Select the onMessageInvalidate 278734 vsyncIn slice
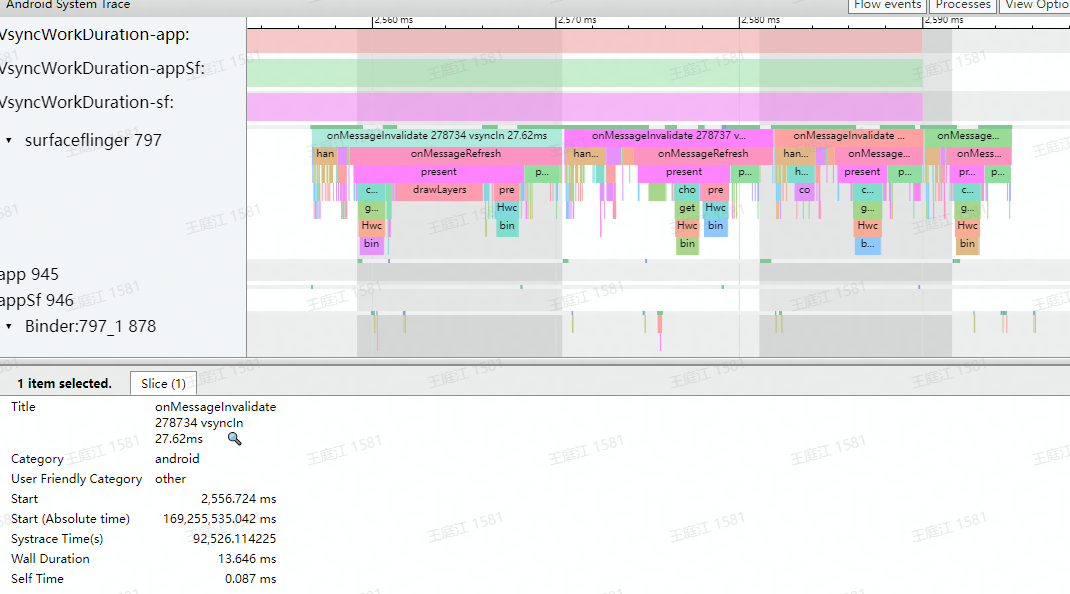 coord(437,136)
